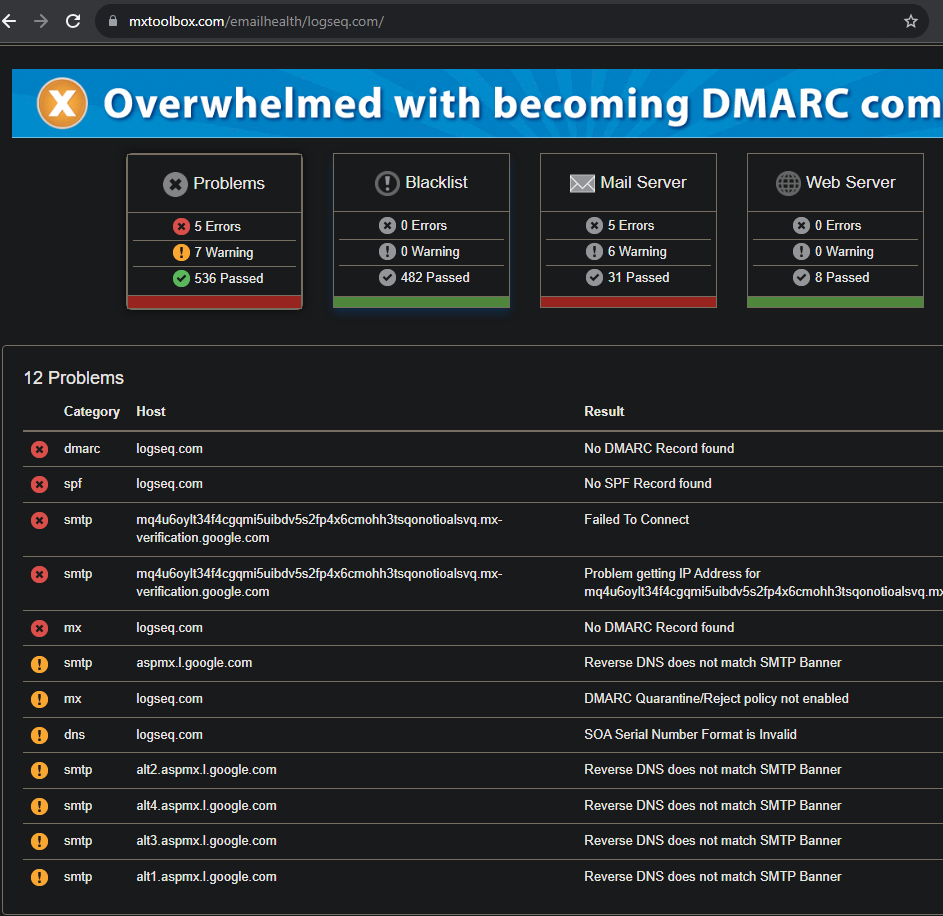Click DMARC Quarantine/Reject policy not enabled result
943x916 pixels.
point(716,698)
